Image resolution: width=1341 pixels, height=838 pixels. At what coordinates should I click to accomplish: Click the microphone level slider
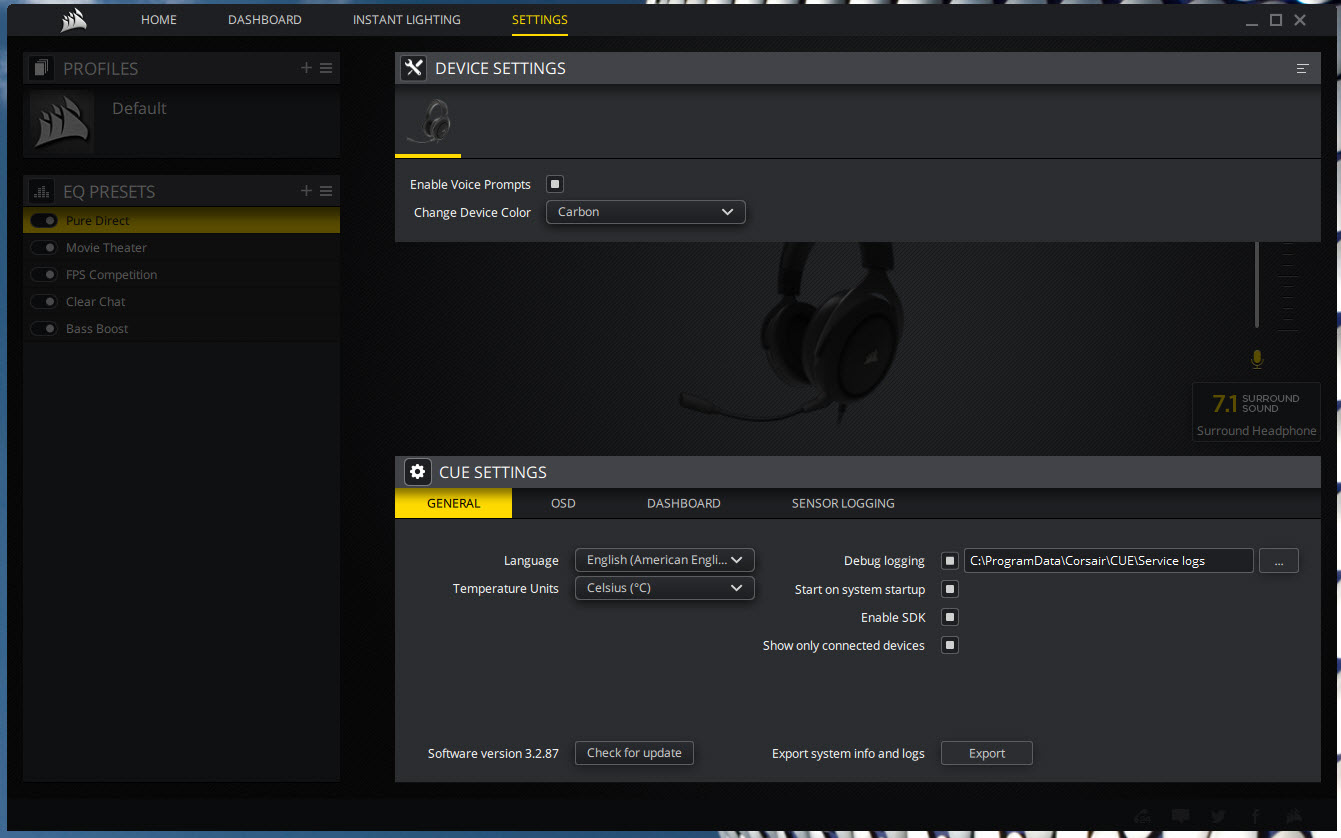coord(1257,285)
